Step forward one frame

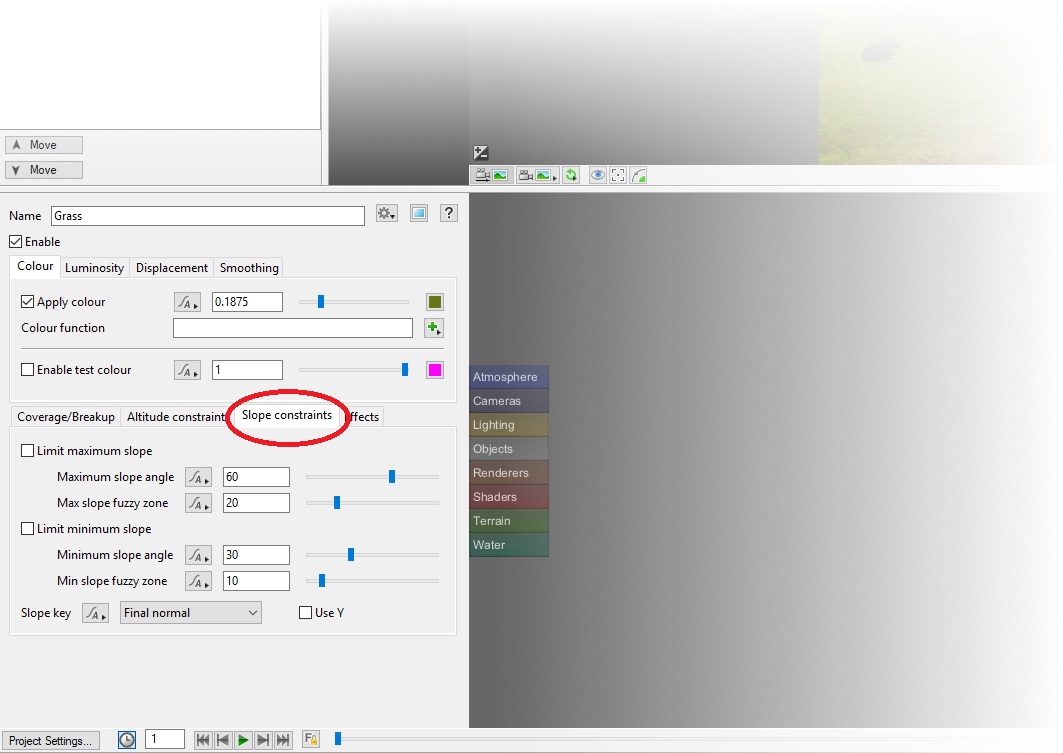pyautogui.click(x=263, y=739)
